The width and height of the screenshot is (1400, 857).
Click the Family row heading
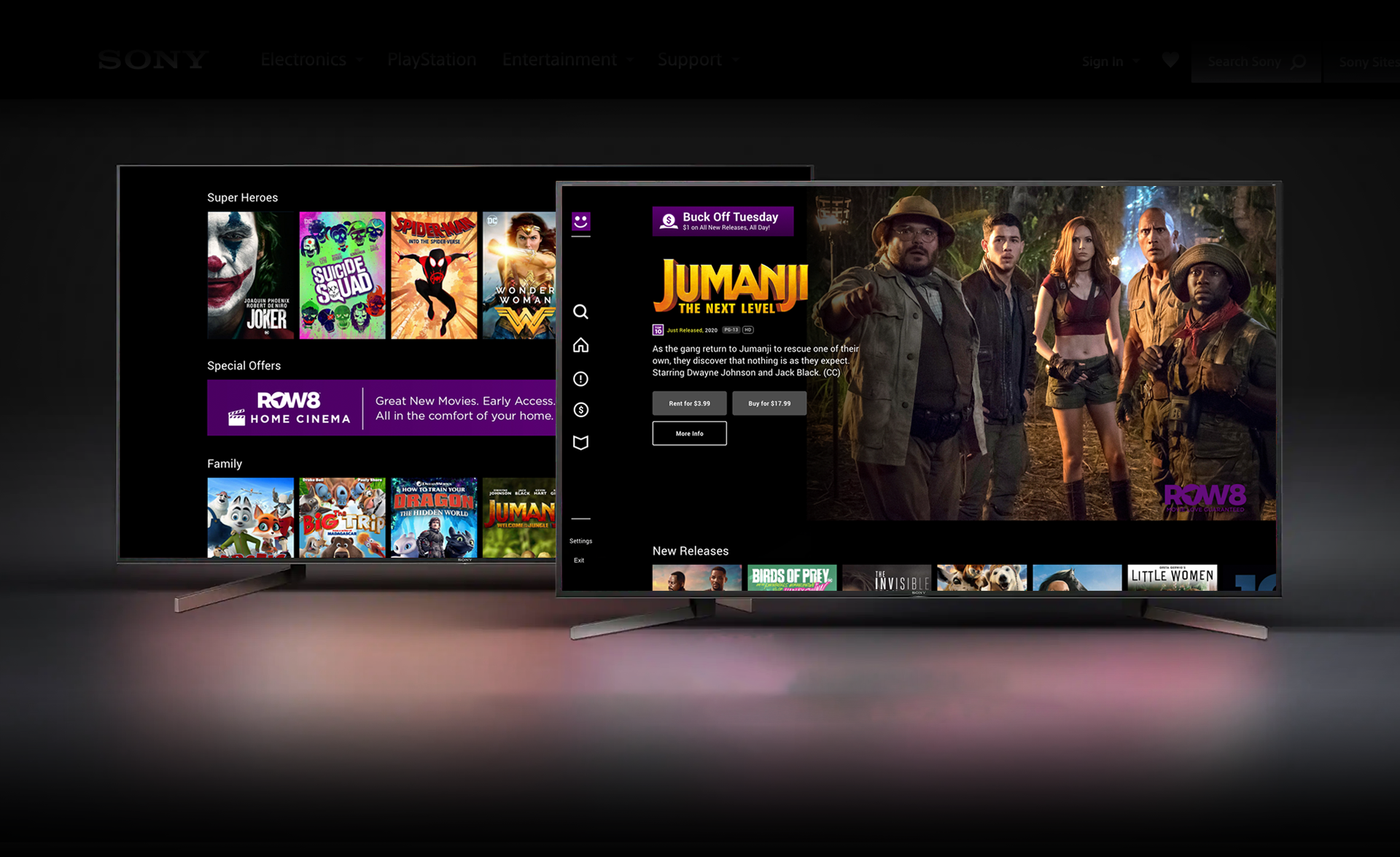pos(225,464)
